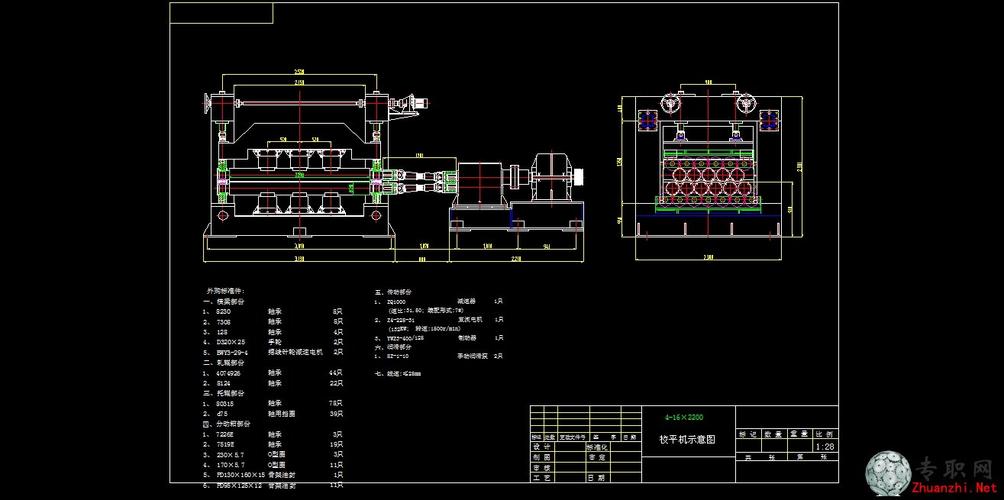The height and width of the screenshot is (500, 1004).
Task: Click the ZQ1000 reducer entry
Action: click(x=398, y=300)
